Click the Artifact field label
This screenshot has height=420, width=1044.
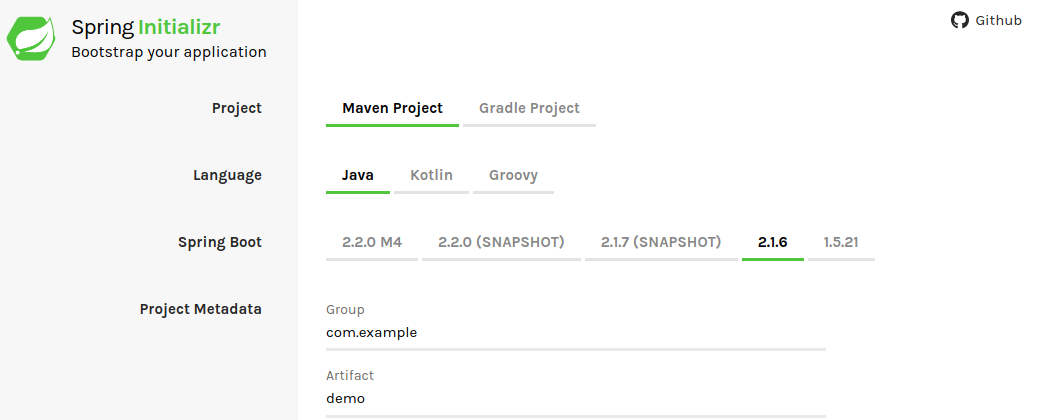[x=350, y=375]
